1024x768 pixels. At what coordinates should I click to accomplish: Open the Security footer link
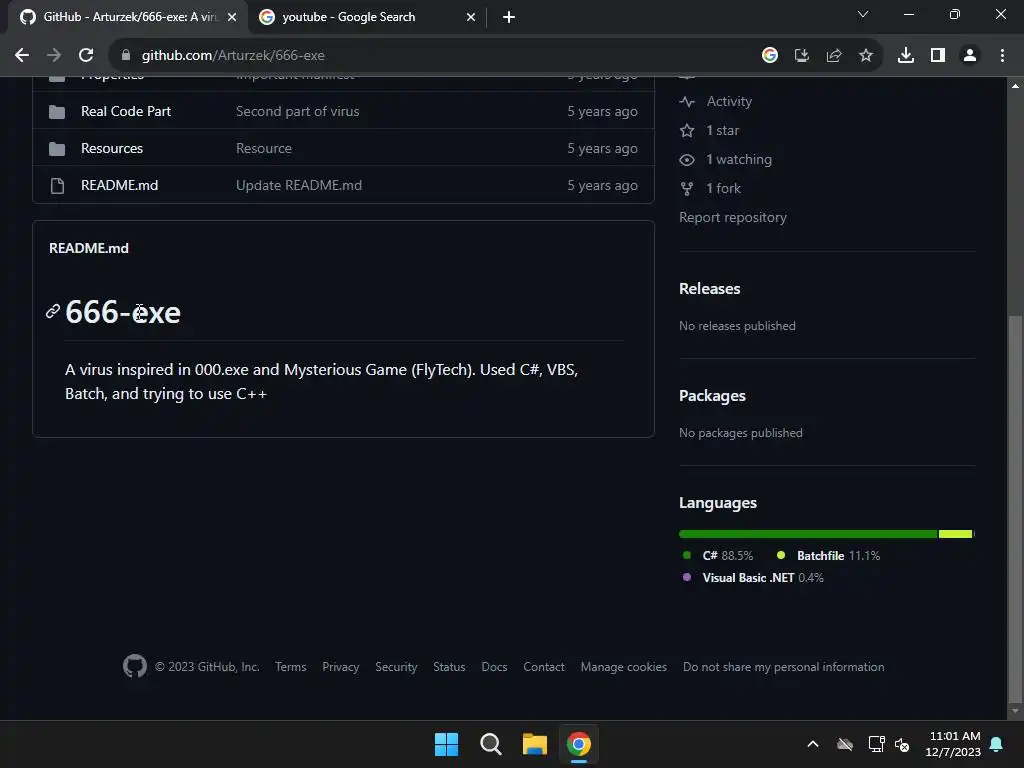[396, 667]
